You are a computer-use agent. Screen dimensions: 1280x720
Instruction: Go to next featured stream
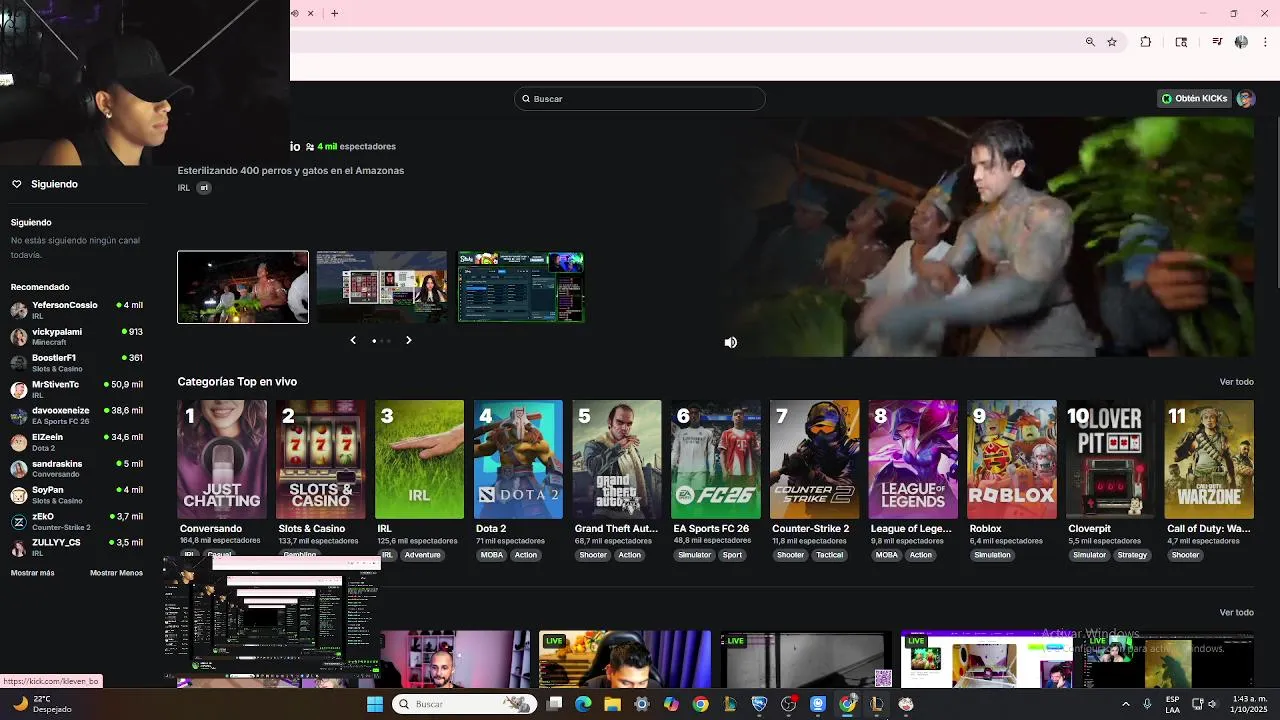(x=408, y=340)
